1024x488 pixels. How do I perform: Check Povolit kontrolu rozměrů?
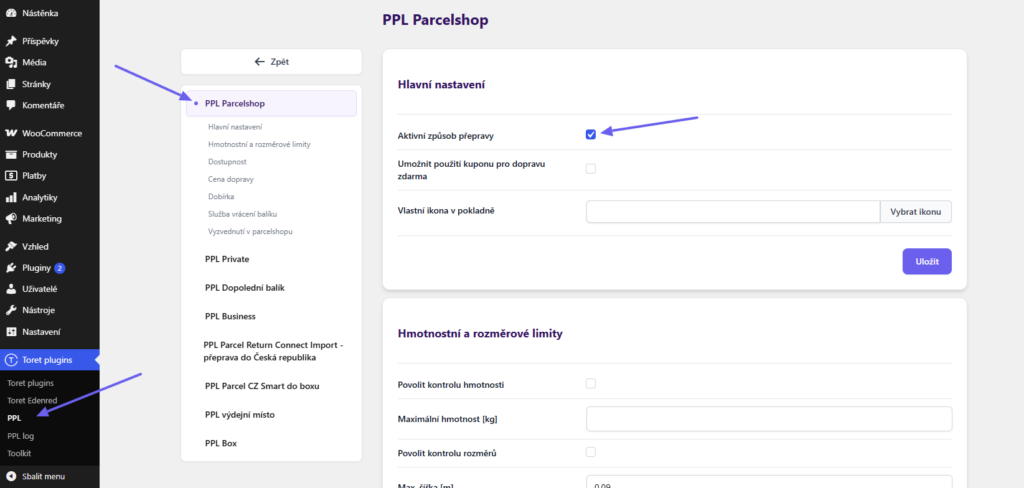click(590, 452)
